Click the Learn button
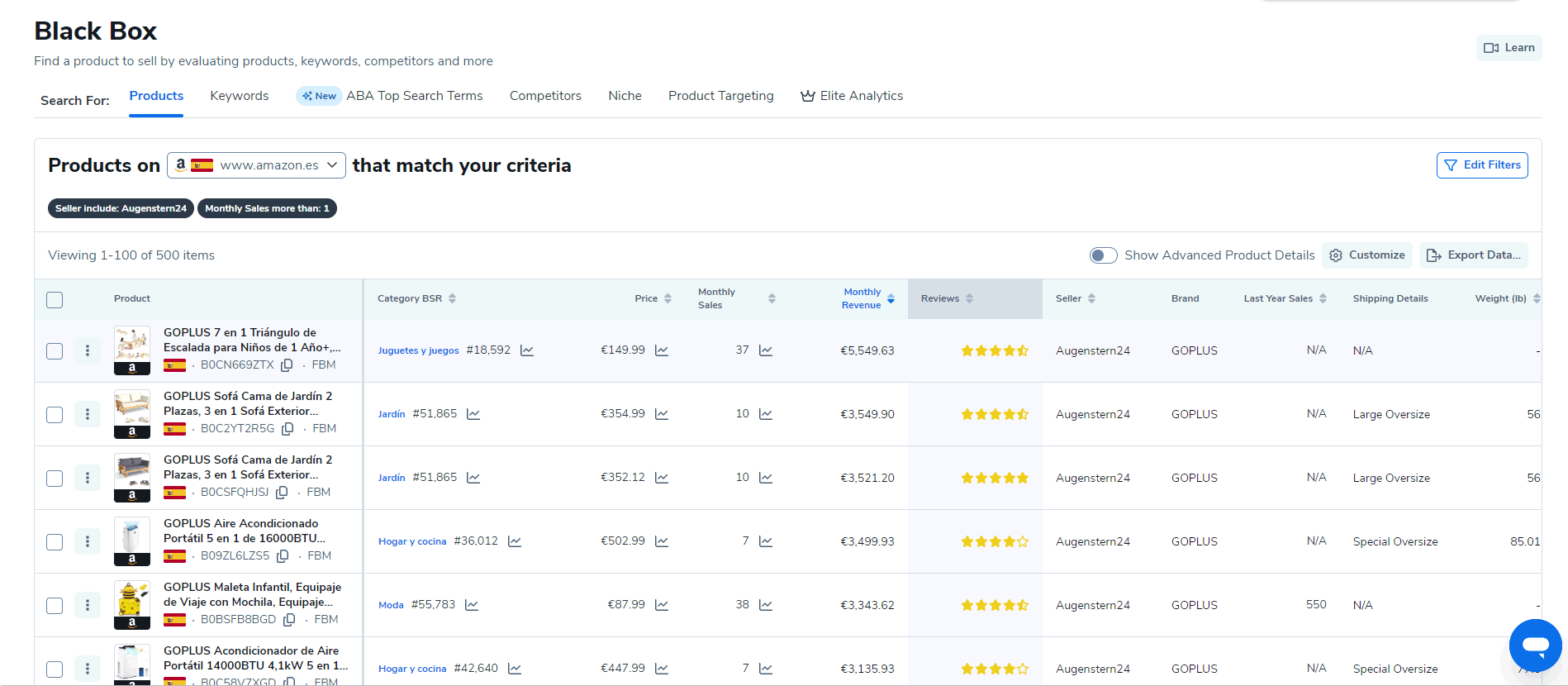The height and width of the screenshot is (686, 1568). pyautogui.click(x=1509, y=48)
